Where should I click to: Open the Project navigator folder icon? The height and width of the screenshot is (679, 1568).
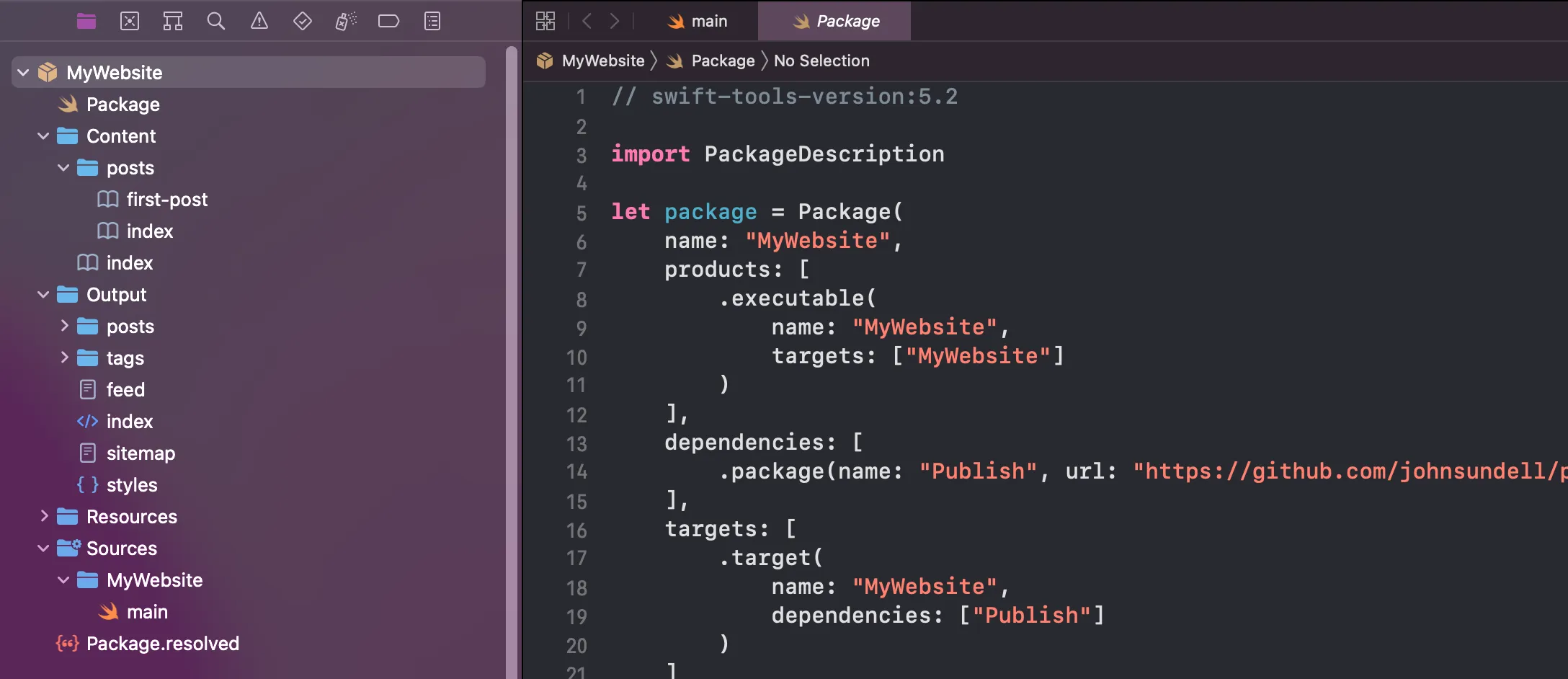tap(86, 21)
